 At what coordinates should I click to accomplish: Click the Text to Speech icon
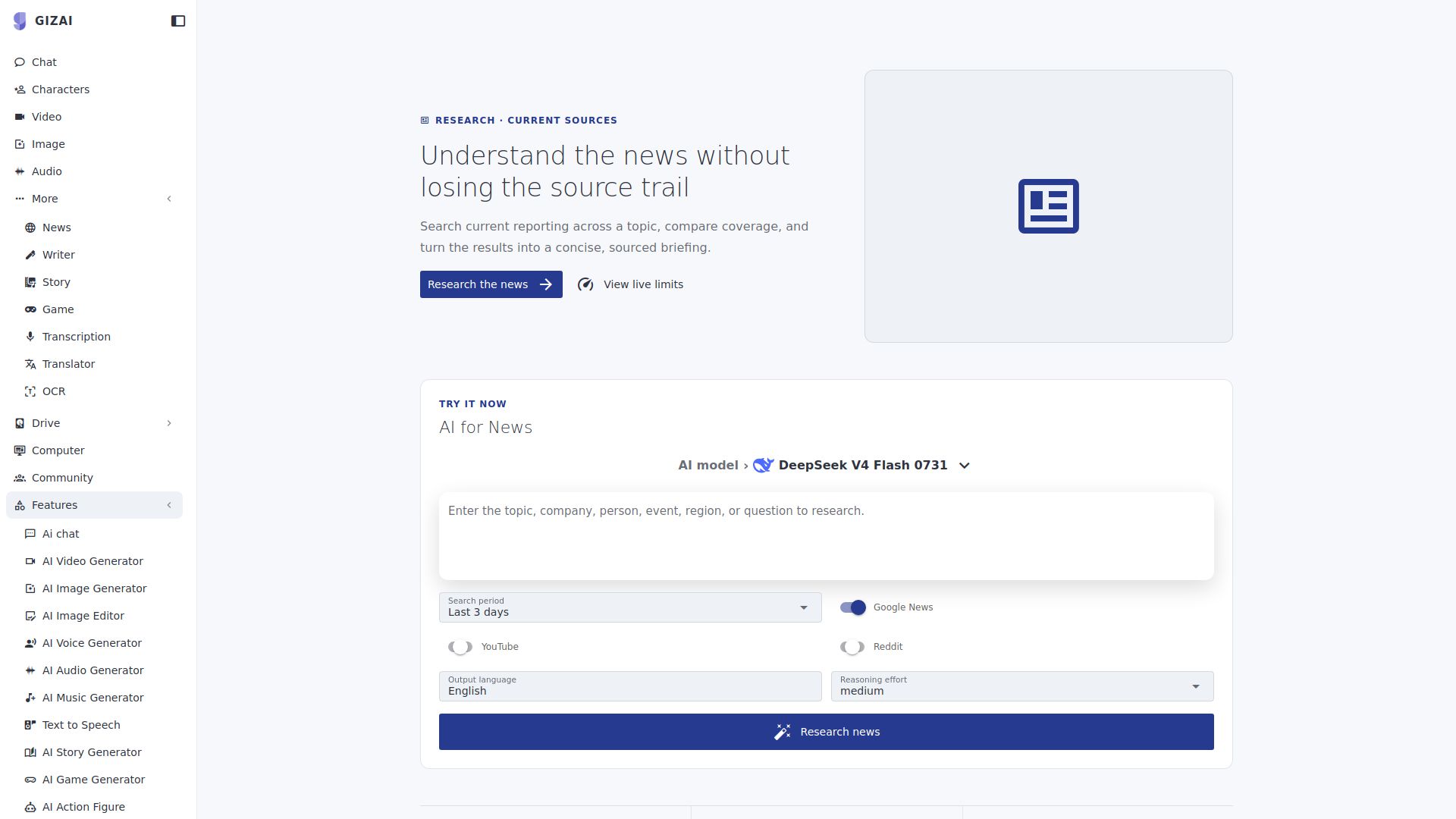(30, 725)
